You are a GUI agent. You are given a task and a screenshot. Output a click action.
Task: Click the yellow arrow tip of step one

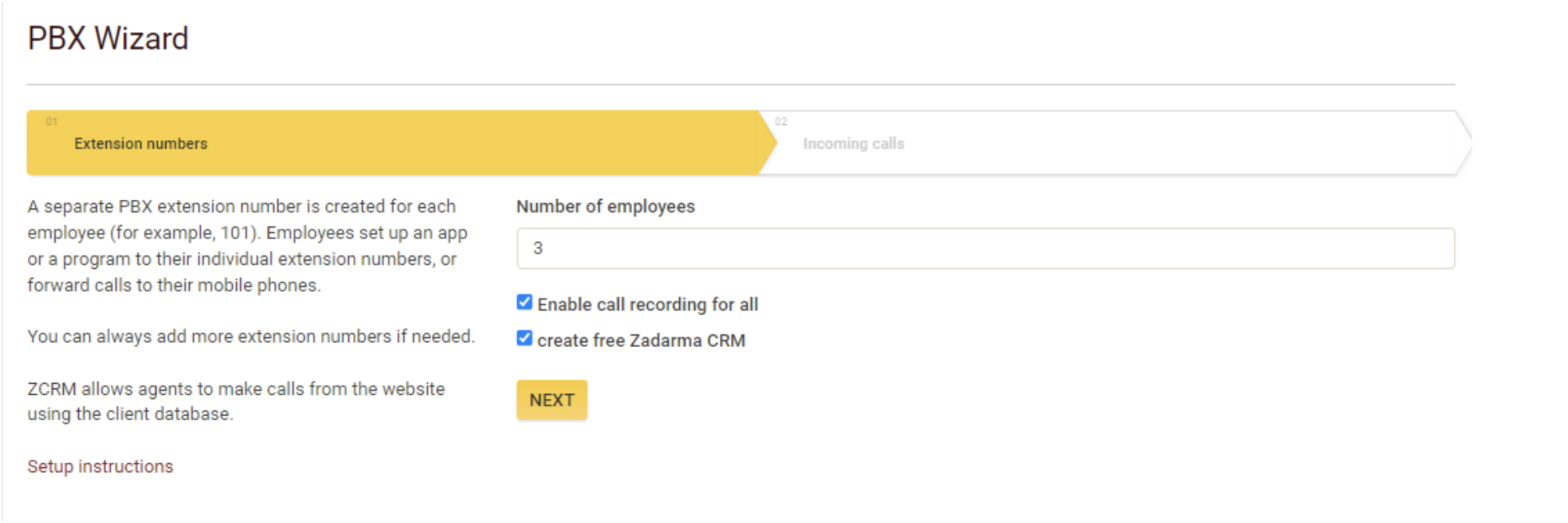[x=768, y=143]
